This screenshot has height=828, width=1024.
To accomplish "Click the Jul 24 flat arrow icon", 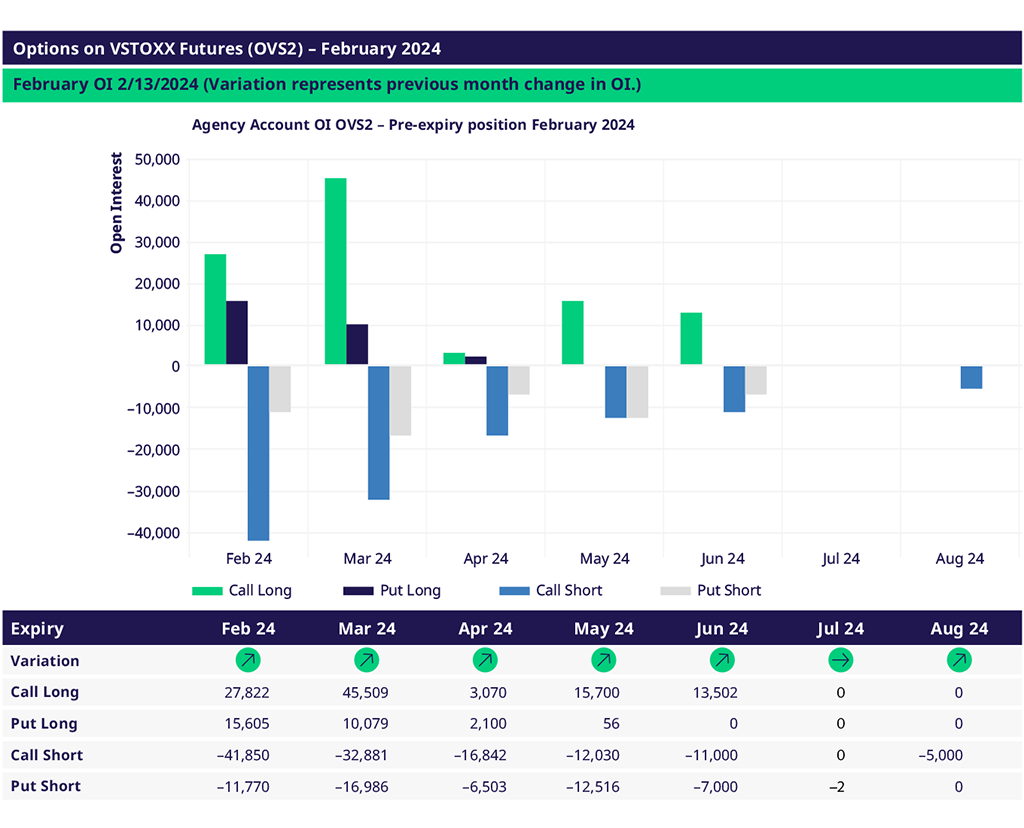I will (x=841, y=660).
